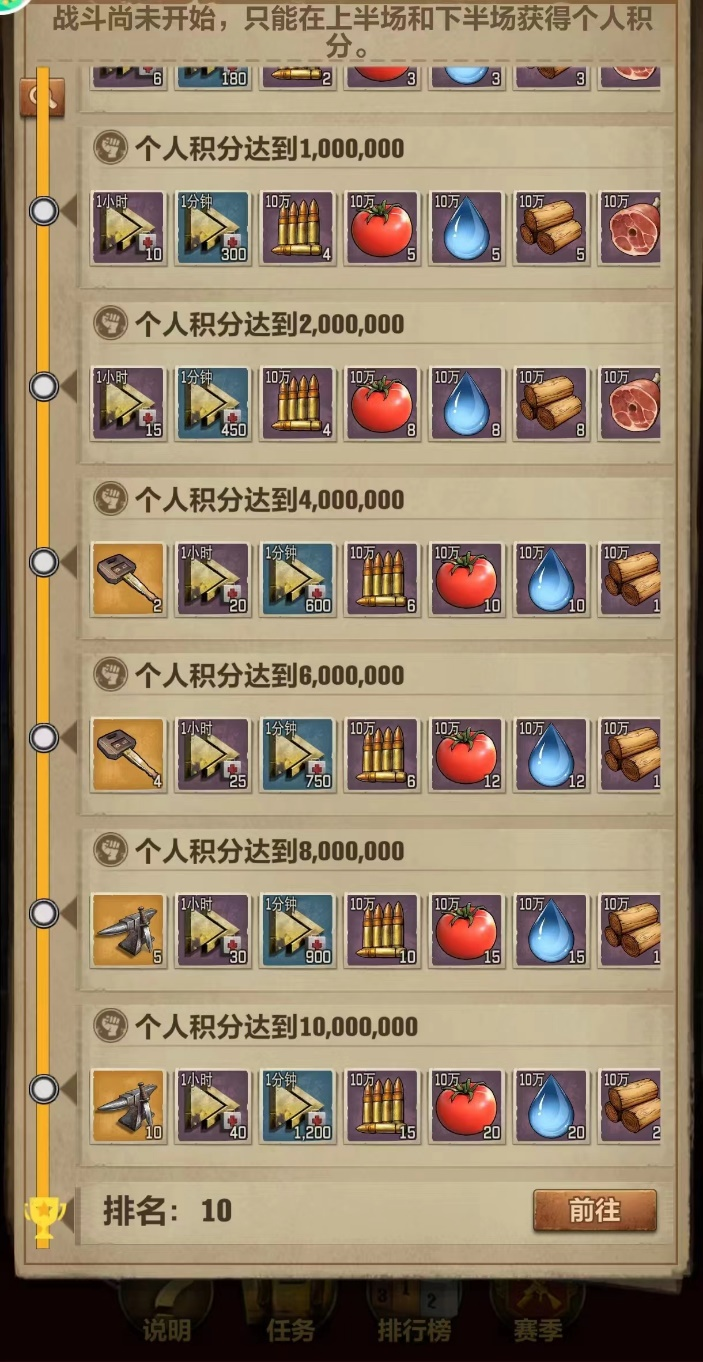Click the 1,000,000 milestone marker on progress bar

(43, 211)
